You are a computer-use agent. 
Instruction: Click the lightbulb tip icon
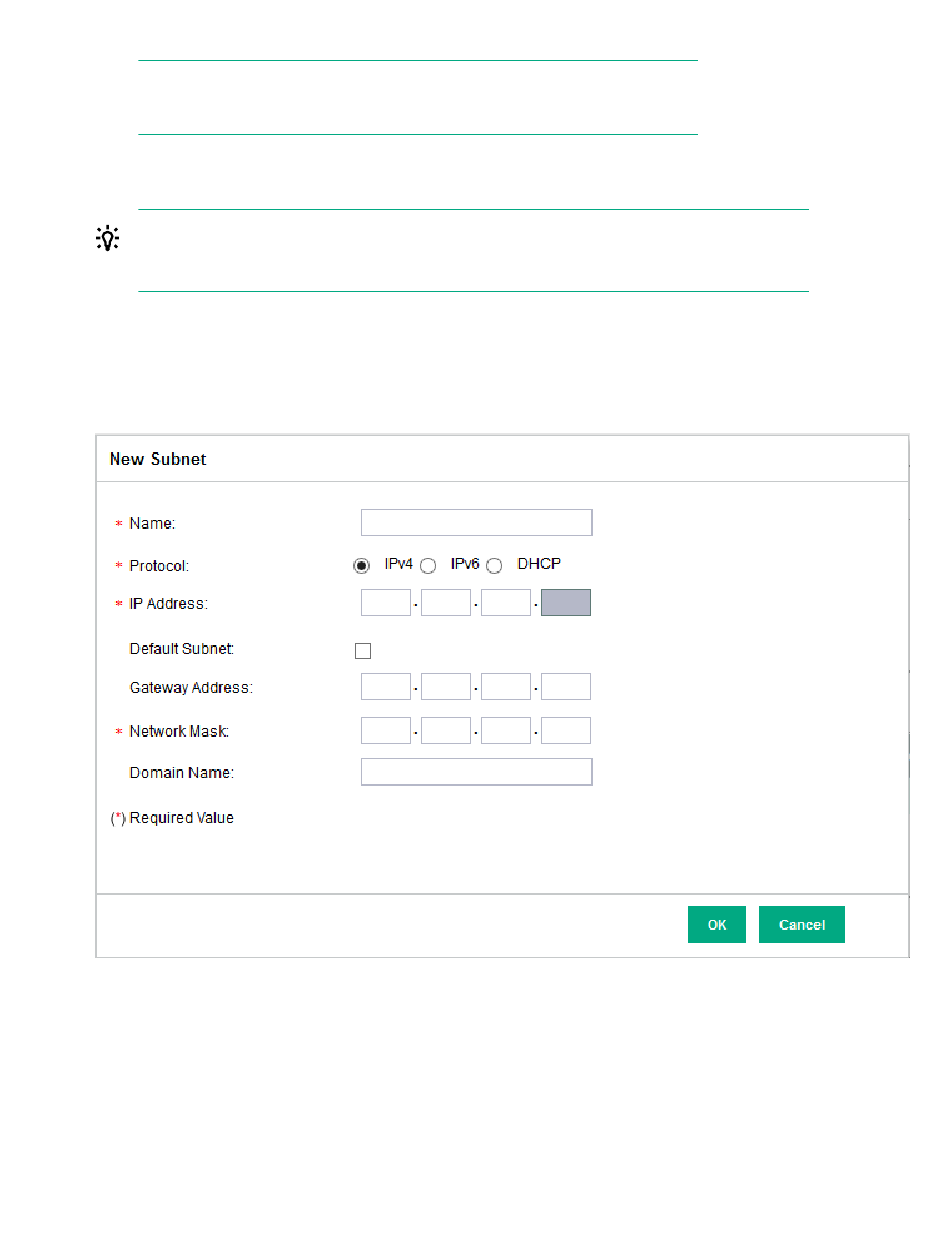pyautogui.click(x=107, y=238)
